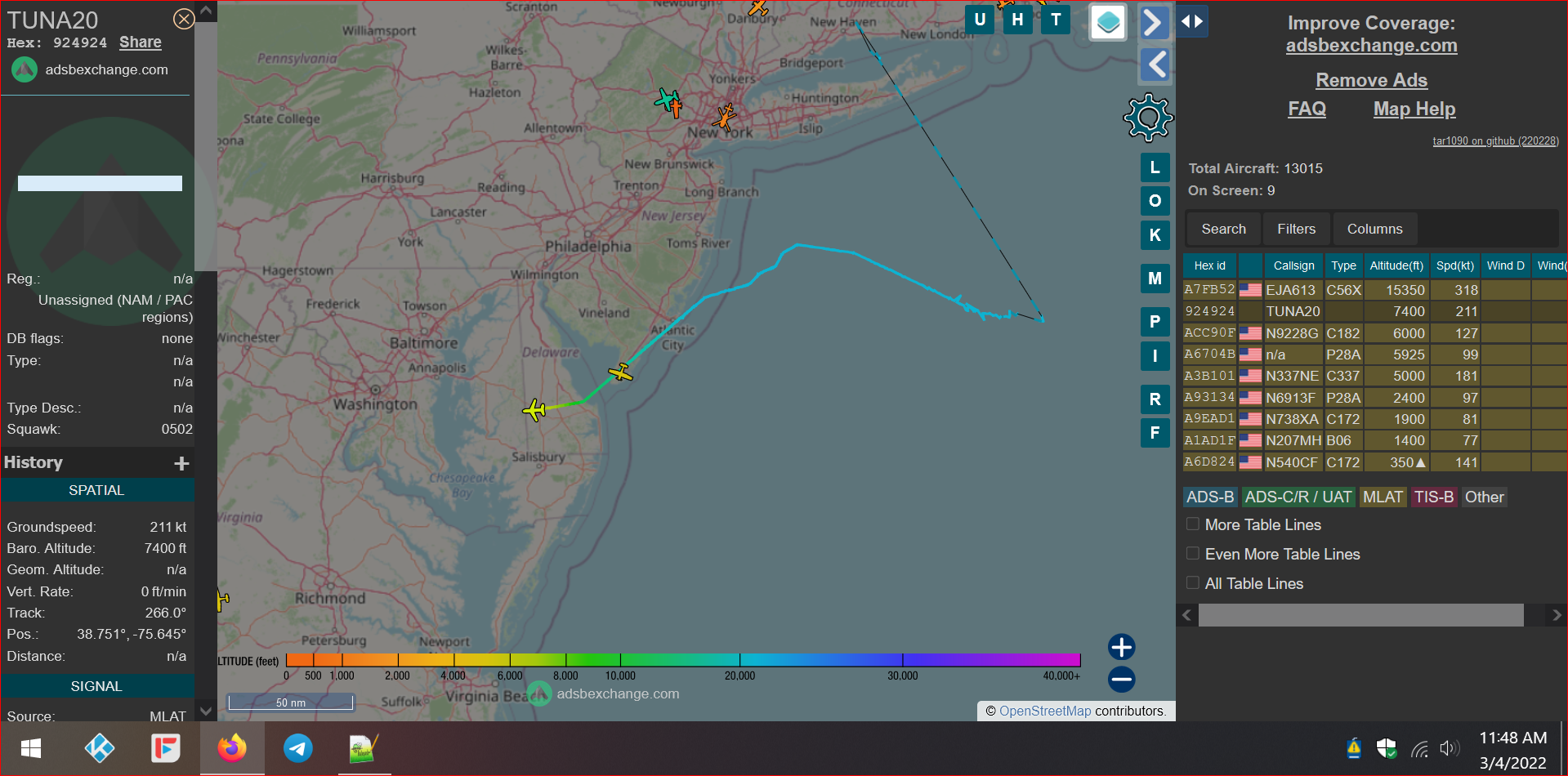Click the Remove Ads link
1568x776 pixels.
1371,80
